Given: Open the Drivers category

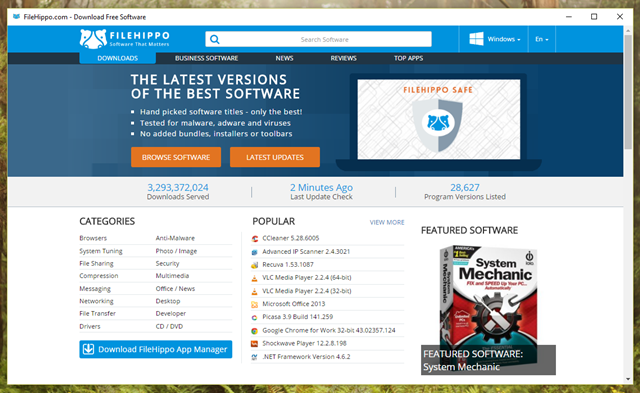Looking at the screenshot, I should click(90, 326).
